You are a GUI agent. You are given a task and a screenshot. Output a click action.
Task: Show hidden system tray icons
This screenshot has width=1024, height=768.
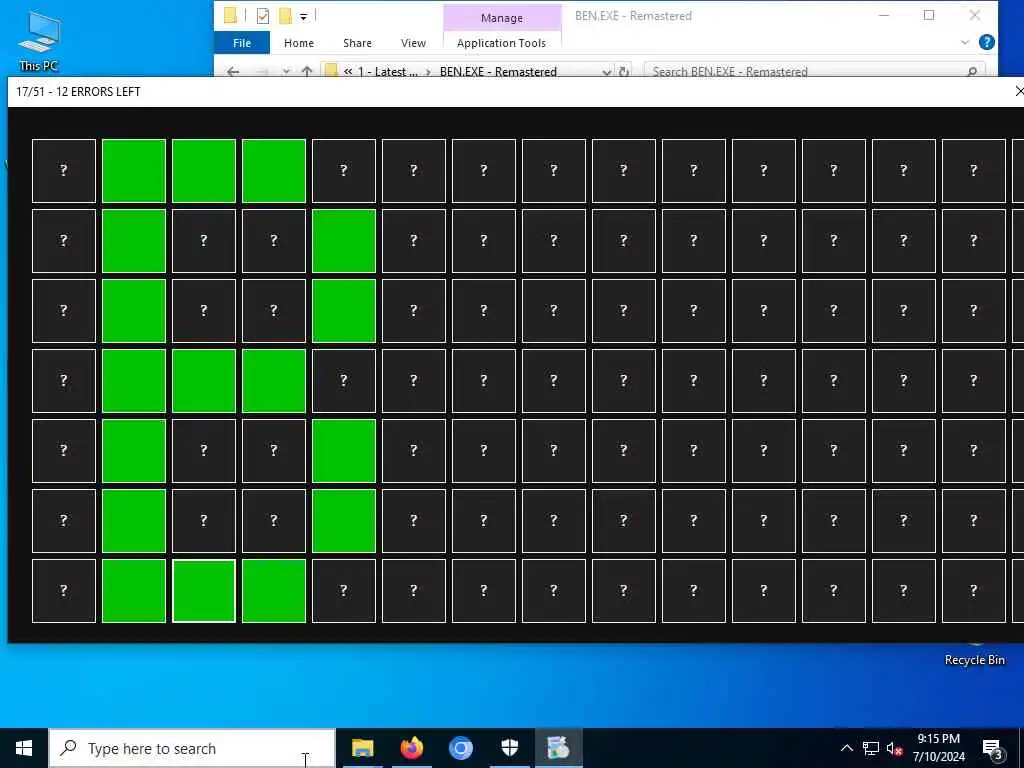846,748
